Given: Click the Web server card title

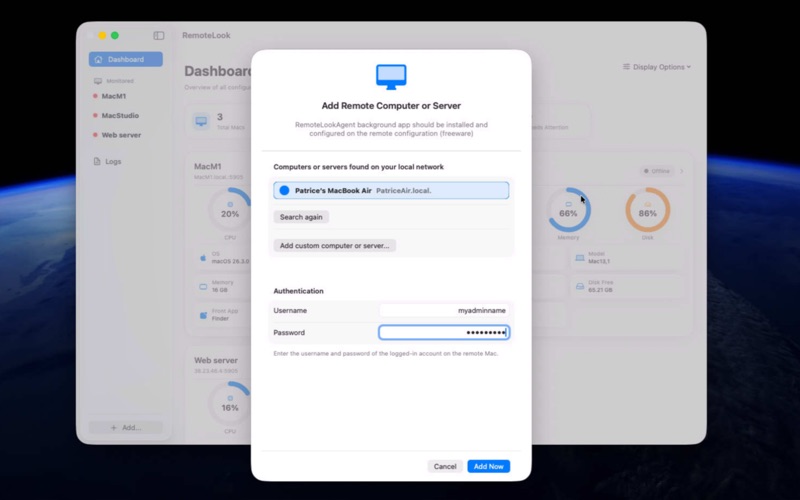Looking at the screenshot, I should click(x=216, y=360).
